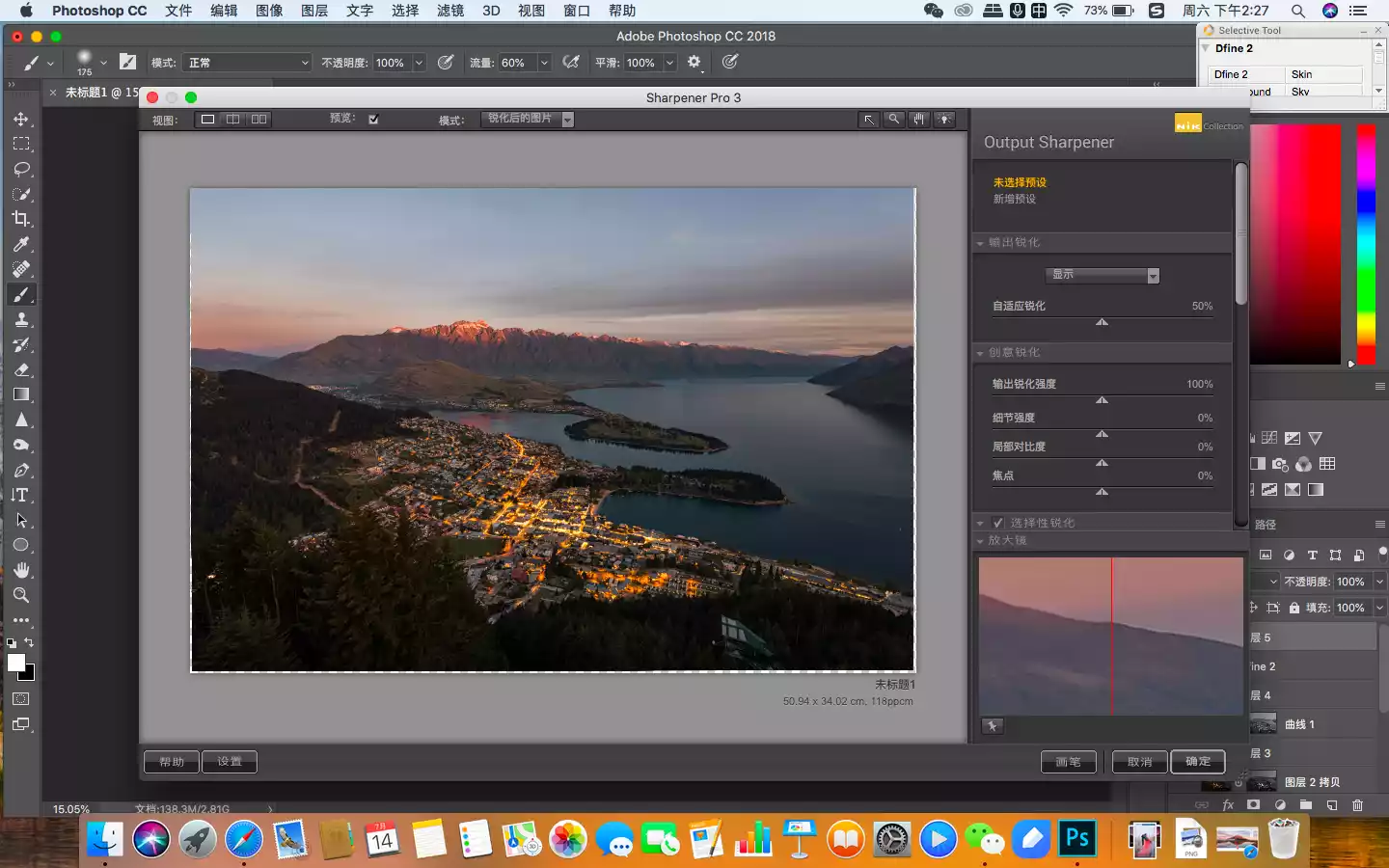
Task: Click the 取消 button
Action: 1139,762
